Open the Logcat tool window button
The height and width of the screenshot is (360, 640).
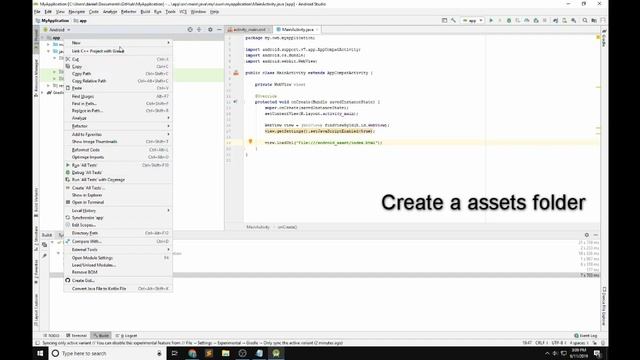126,336
